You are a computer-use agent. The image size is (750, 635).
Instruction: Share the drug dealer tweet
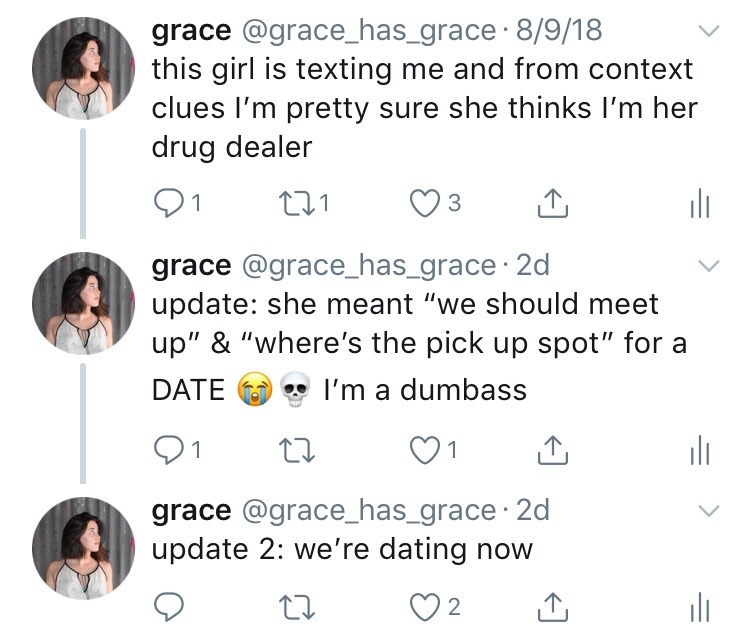click(551, 204)
